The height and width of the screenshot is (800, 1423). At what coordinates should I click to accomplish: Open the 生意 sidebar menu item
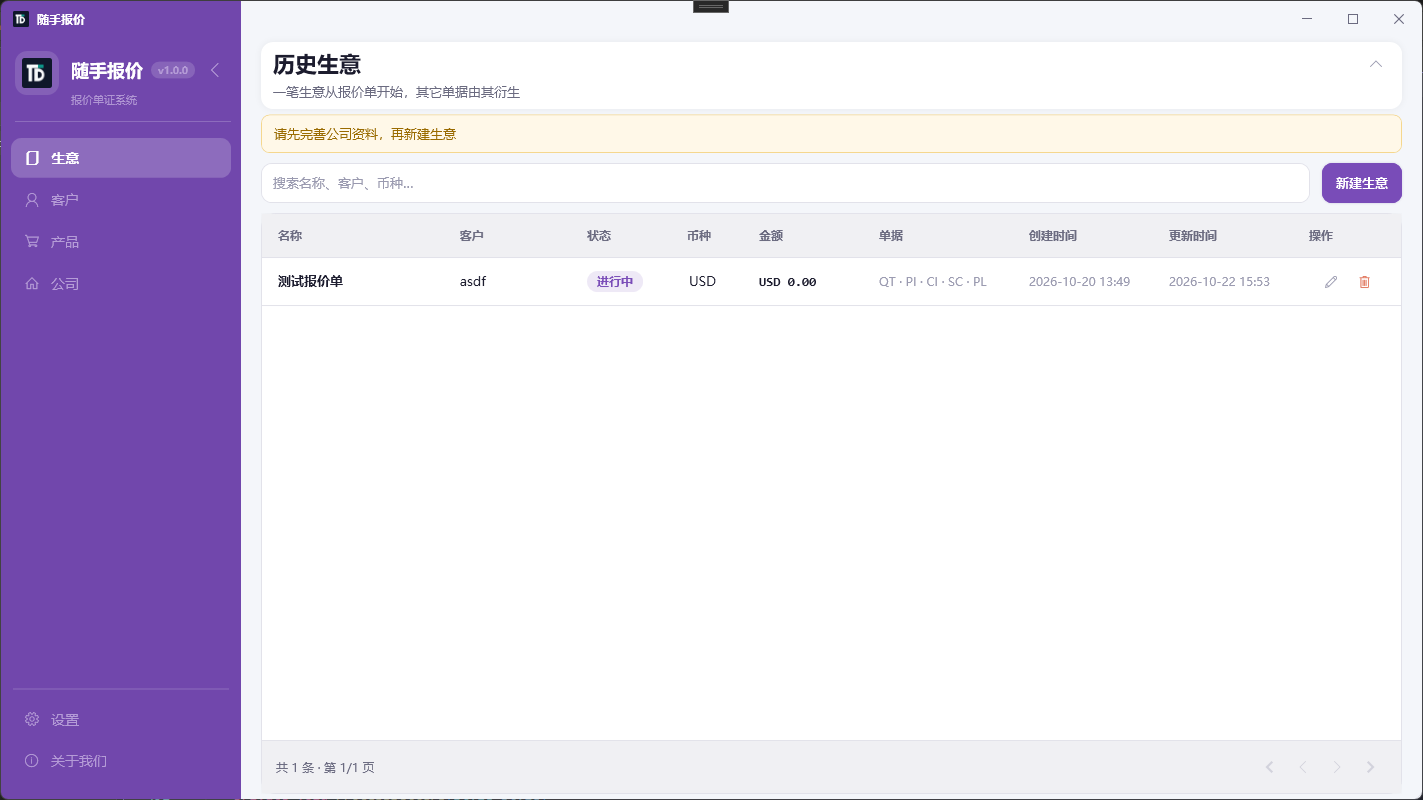click(x=121, y=158)
